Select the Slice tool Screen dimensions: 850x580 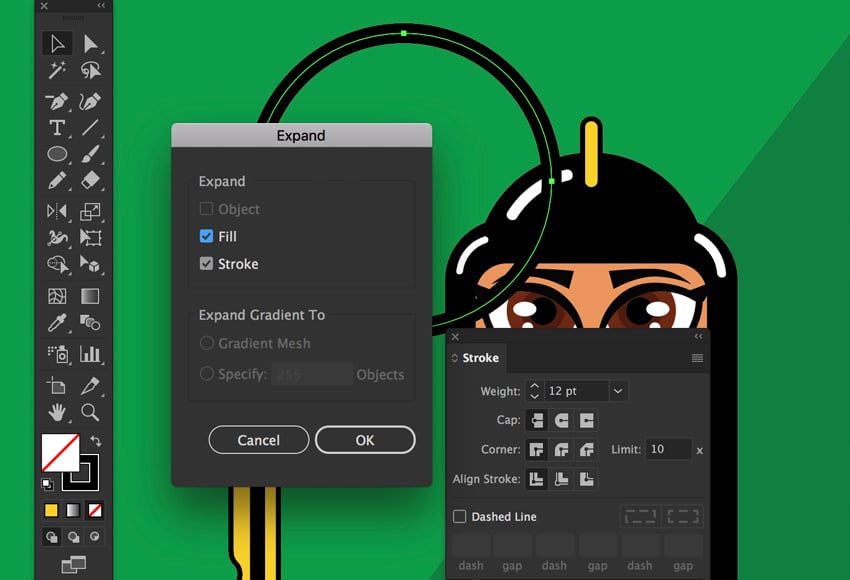(90, 386)
